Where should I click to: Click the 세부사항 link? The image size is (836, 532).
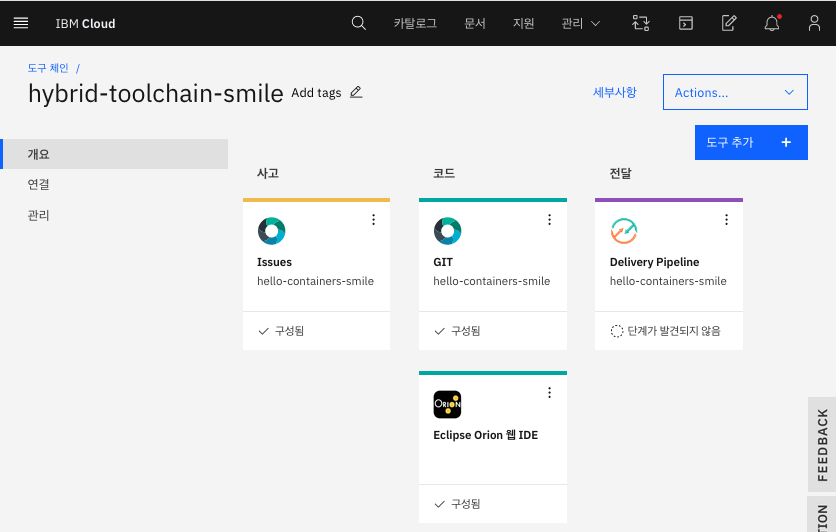click(615, 92)
